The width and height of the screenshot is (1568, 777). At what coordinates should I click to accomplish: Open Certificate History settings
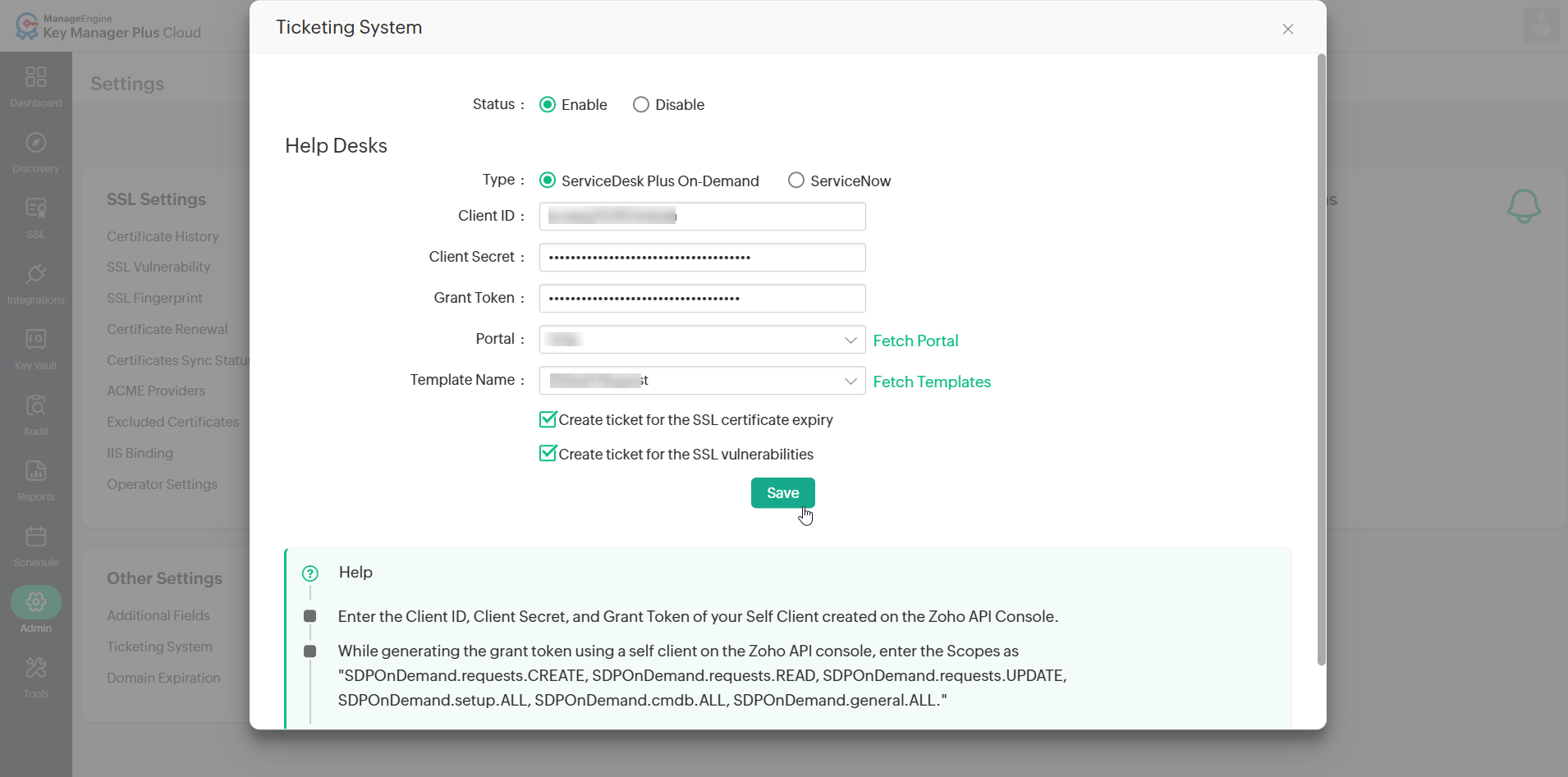(163, 236)
